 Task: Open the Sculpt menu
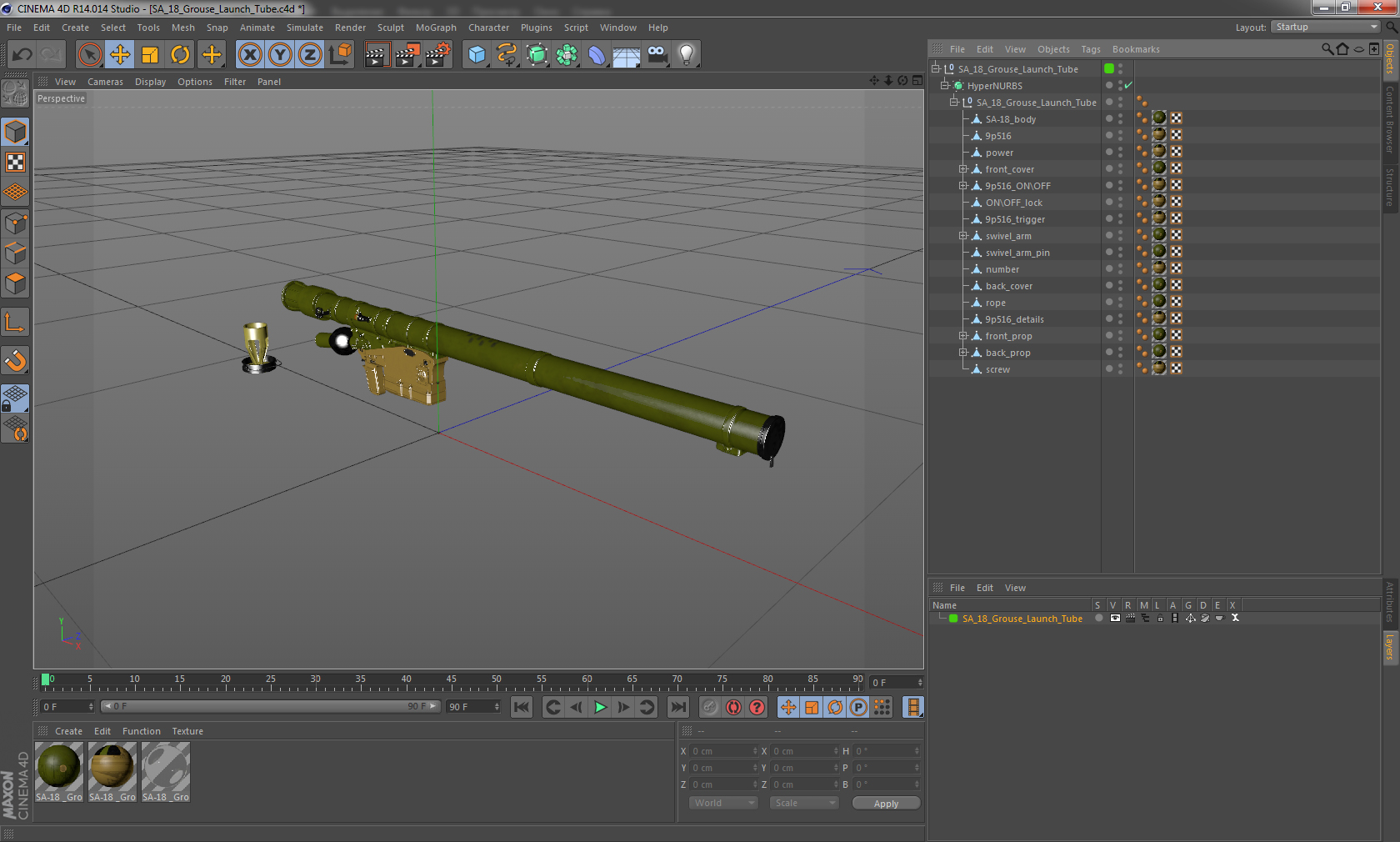pyautogui.click(x=391, y=28)
